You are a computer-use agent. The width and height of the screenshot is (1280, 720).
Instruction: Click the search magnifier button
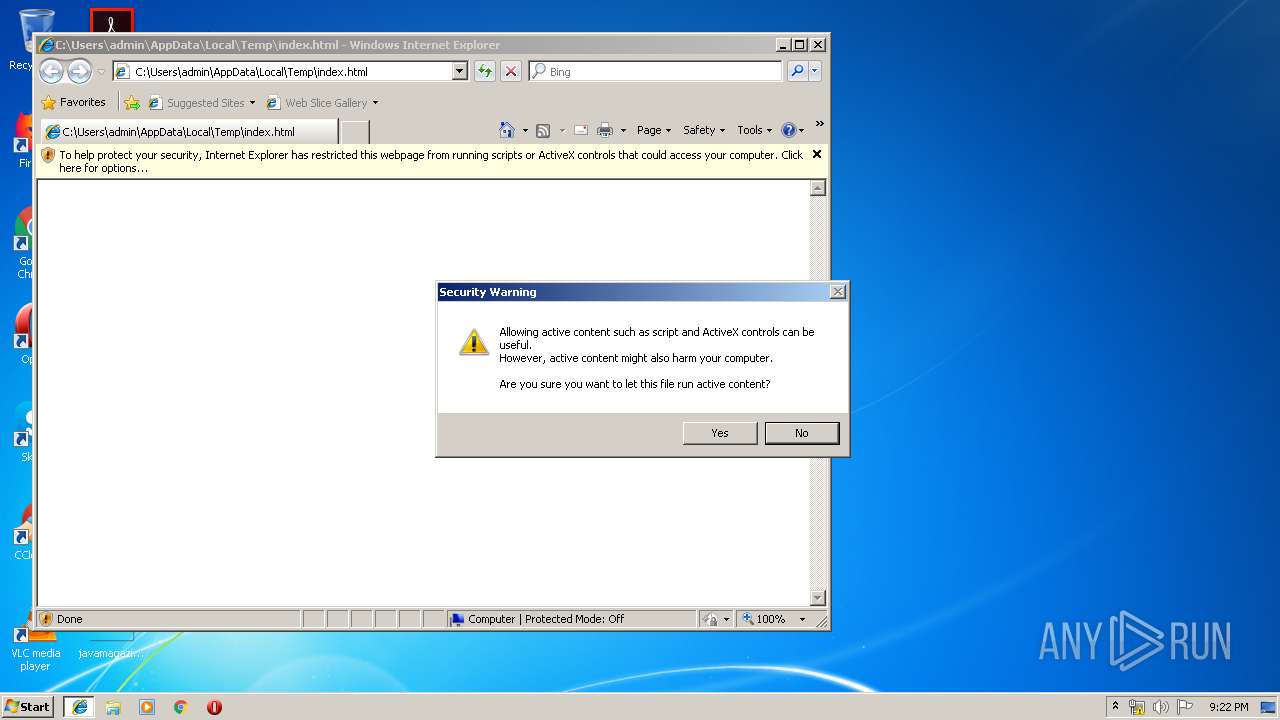[797, 71]
